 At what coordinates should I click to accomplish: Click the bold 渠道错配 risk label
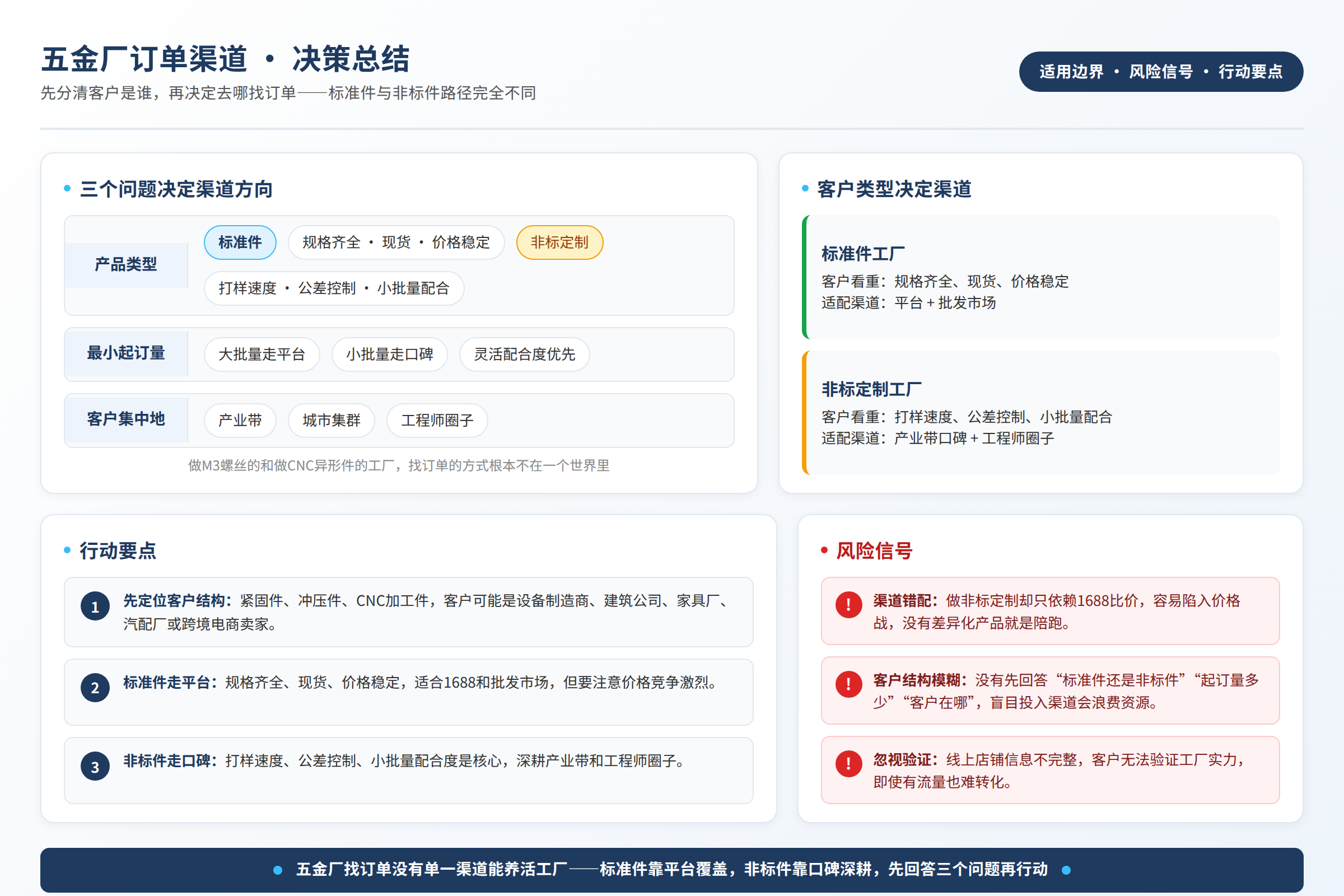point(905,600)
